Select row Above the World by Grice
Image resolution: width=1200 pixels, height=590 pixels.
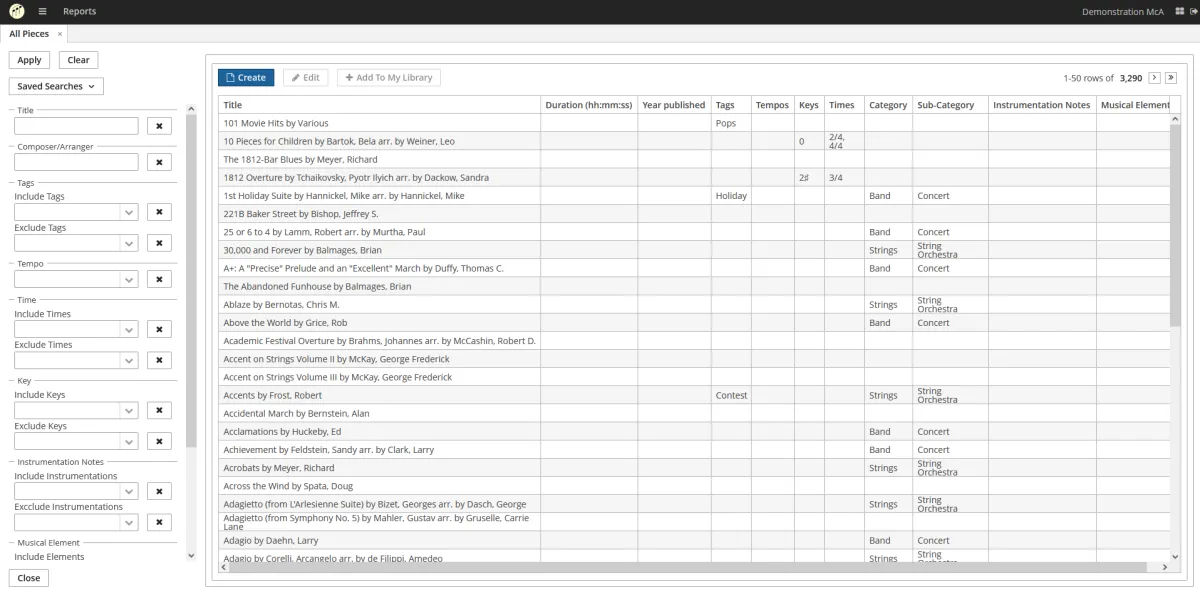694,323
